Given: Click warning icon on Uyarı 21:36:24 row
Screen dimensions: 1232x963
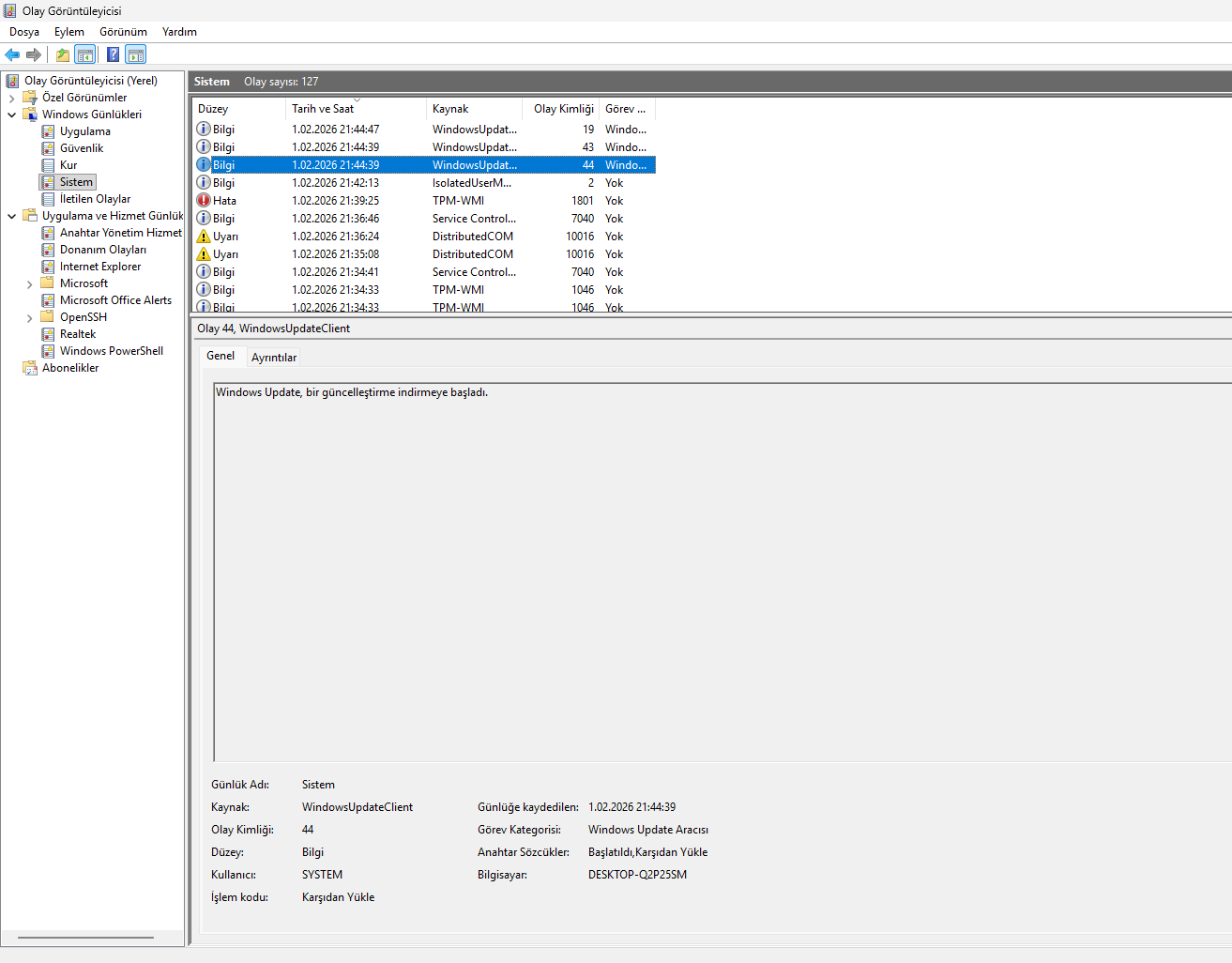Looking at the screenshot, I should tap(204, 236).
